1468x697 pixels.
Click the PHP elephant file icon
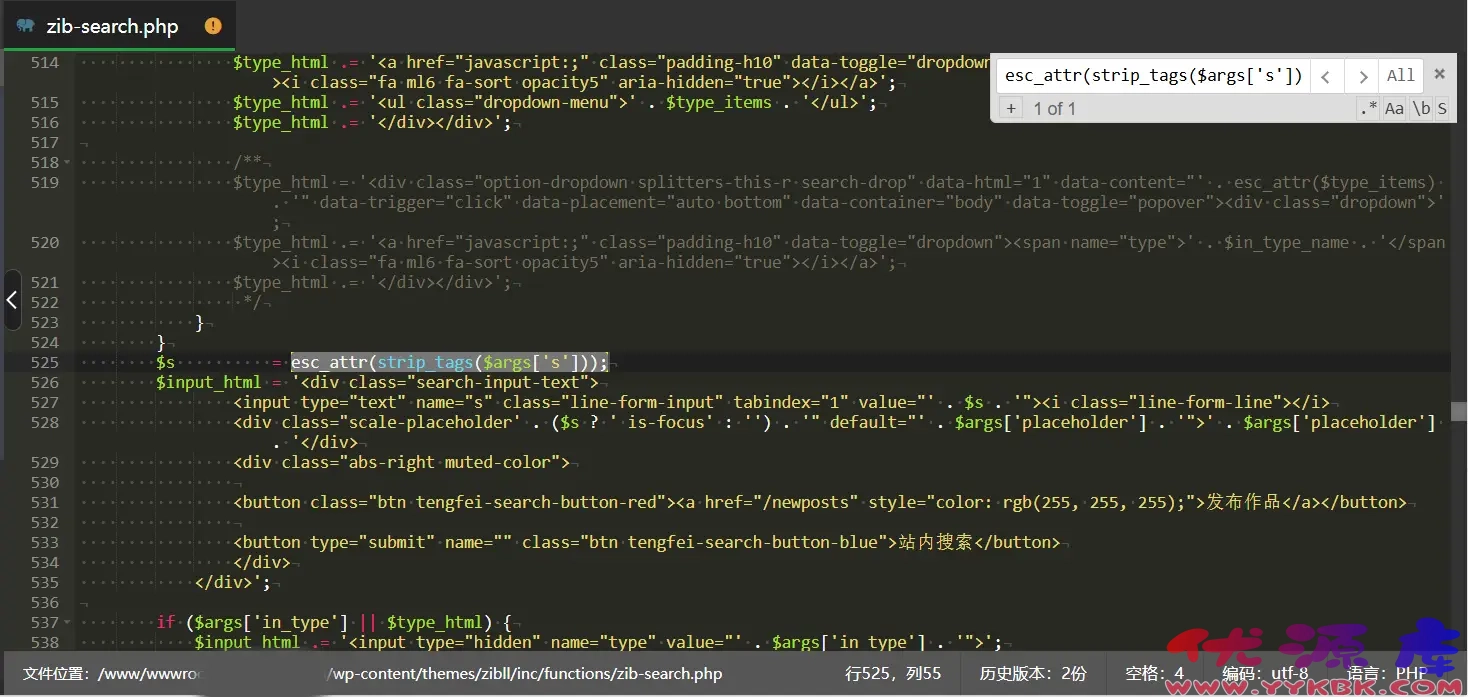point(26,27)
